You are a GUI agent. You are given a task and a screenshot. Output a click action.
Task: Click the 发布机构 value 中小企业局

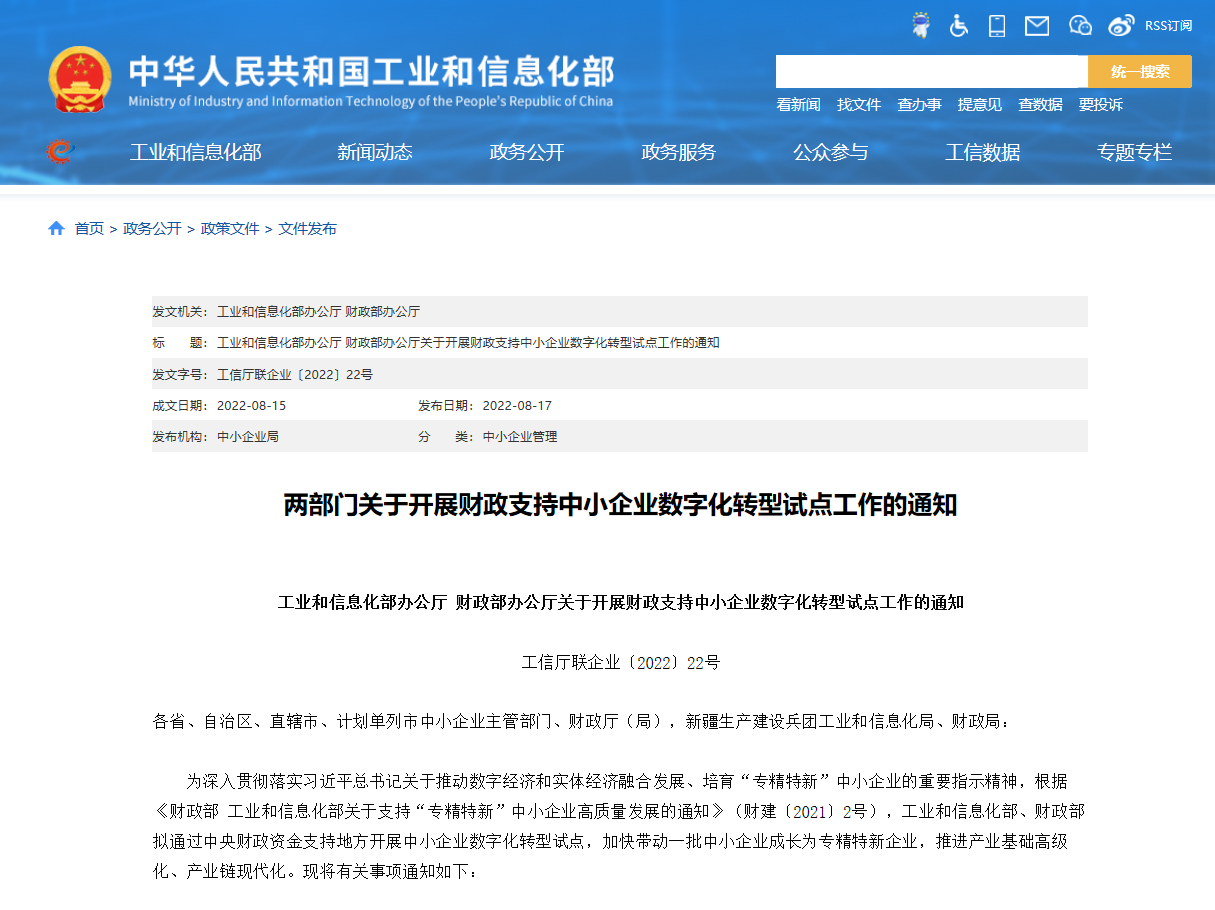click(248, 436)
